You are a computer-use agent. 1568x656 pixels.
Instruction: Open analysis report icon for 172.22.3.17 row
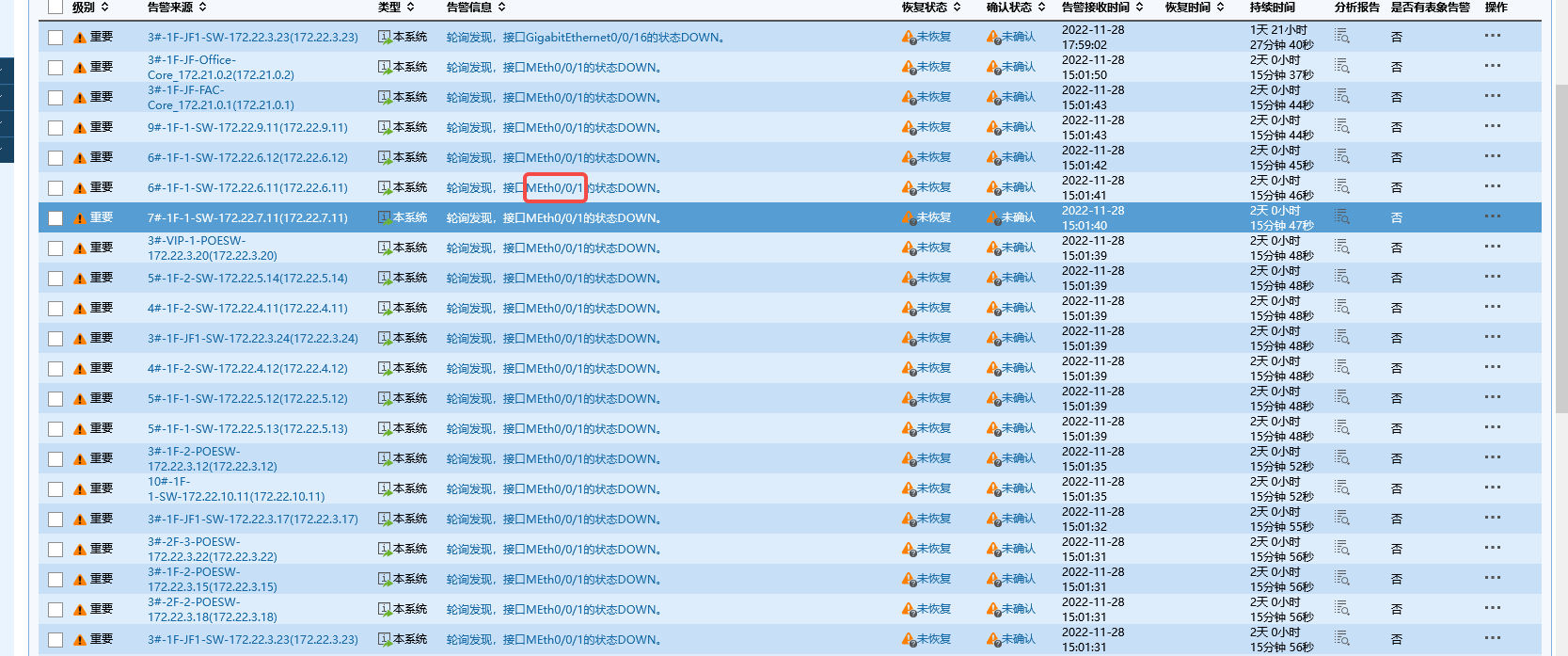[x=1342, y=518]
